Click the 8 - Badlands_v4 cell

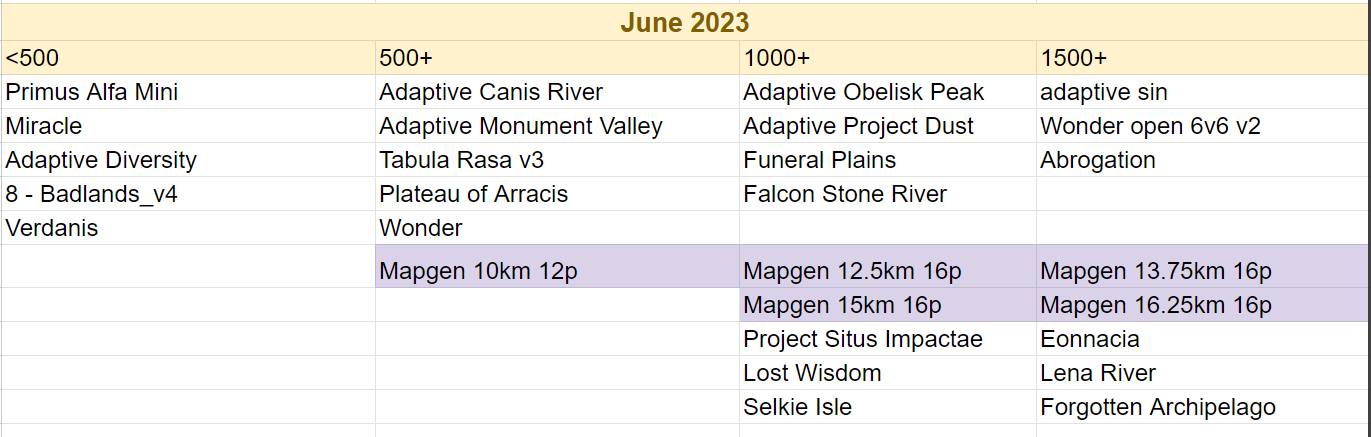tap(188, 194)
